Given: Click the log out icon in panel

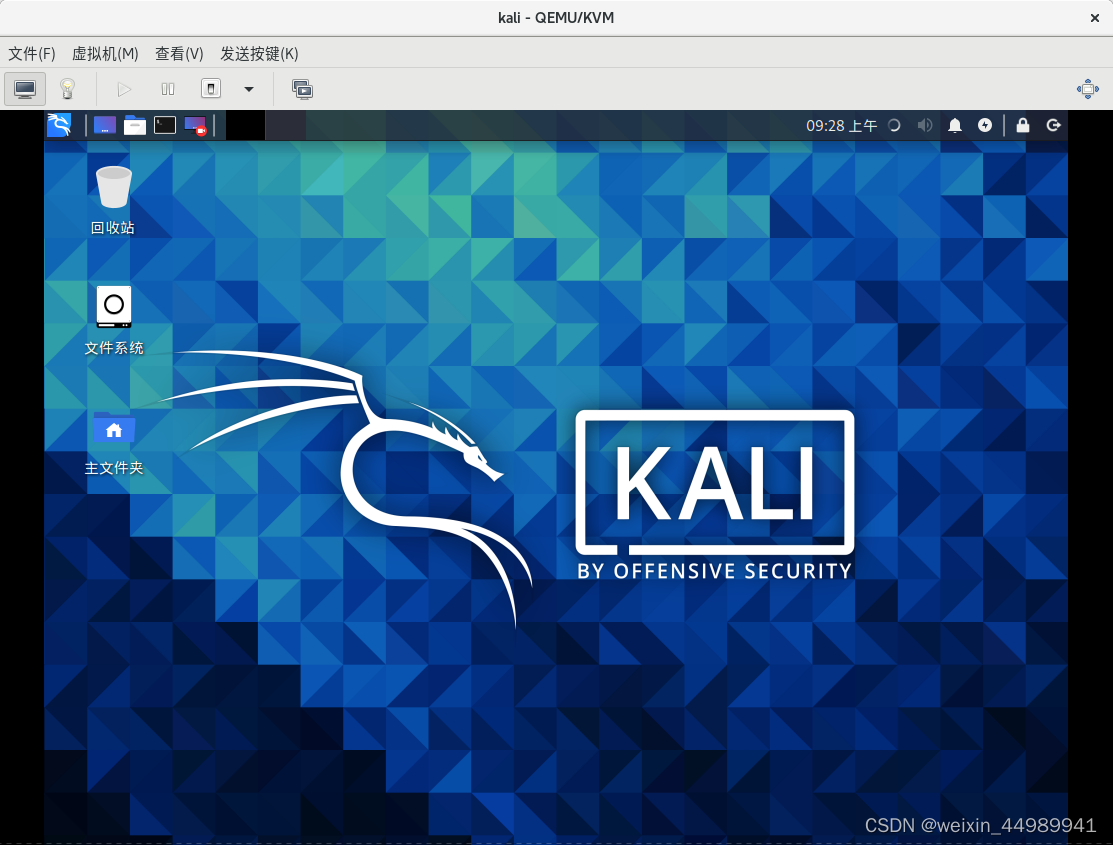Looking at the screenshot, I should pyautogui.click(x=1053, y=125).
